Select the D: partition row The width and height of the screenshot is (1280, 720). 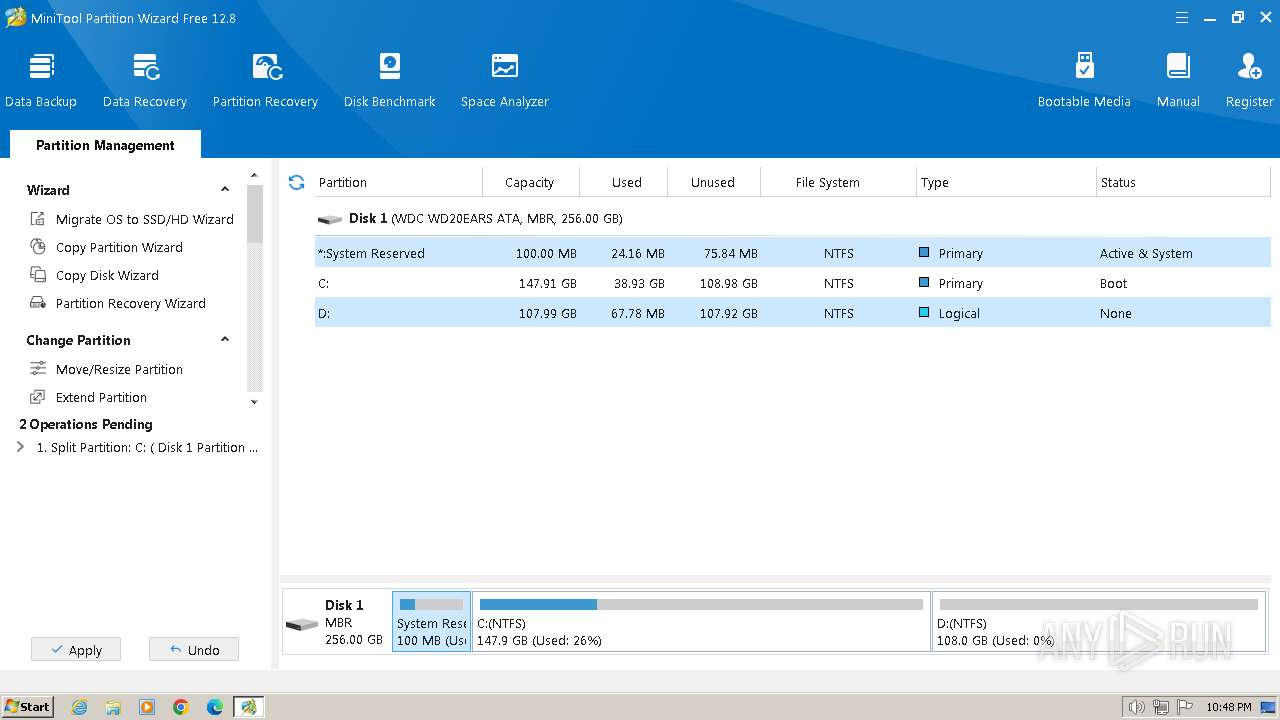(x=792, y=313)
